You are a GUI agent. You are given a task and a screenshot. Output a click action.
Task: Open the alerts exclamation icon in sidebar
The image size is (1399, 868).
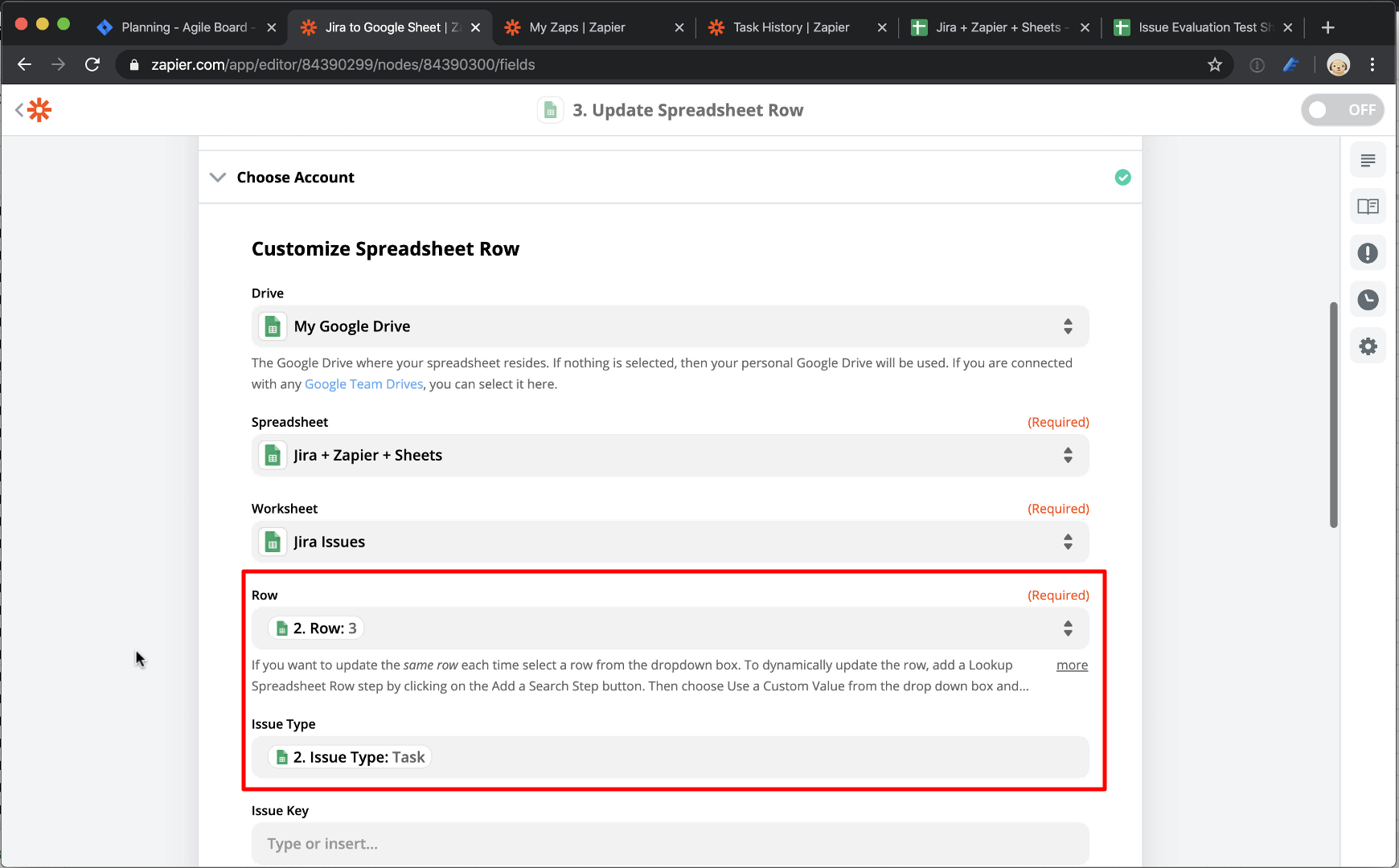[1368, 253]
